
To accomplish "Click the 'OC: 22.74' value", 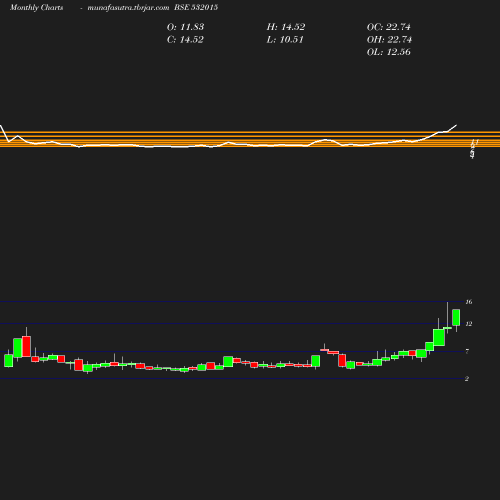I will 389,27.
